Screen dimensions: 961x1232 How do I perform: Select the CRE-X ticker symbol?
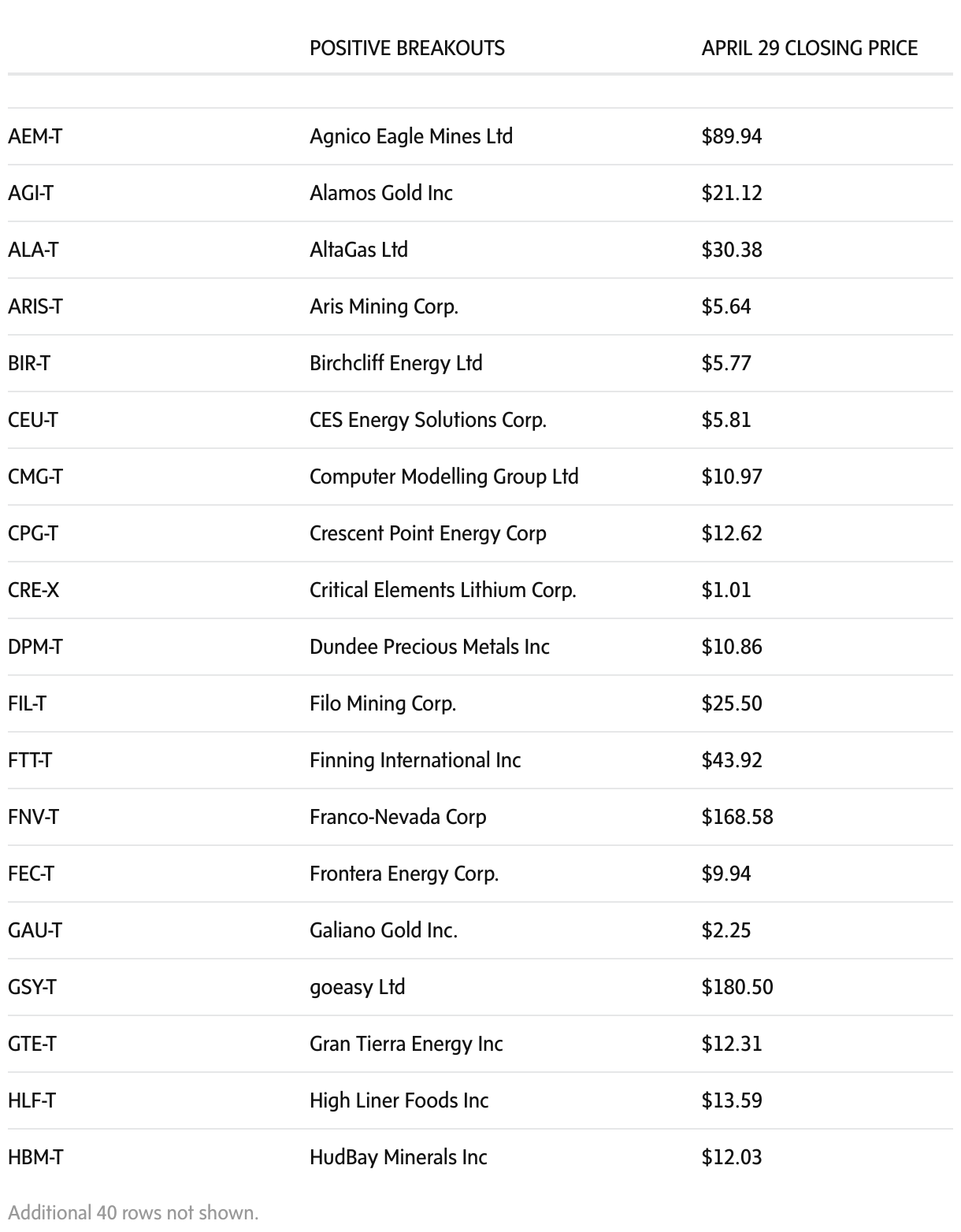[33, 590]
